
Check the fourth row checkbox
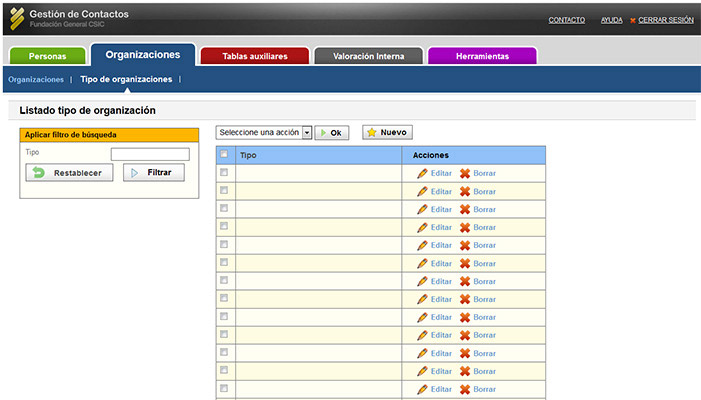(x=224, y=227)
